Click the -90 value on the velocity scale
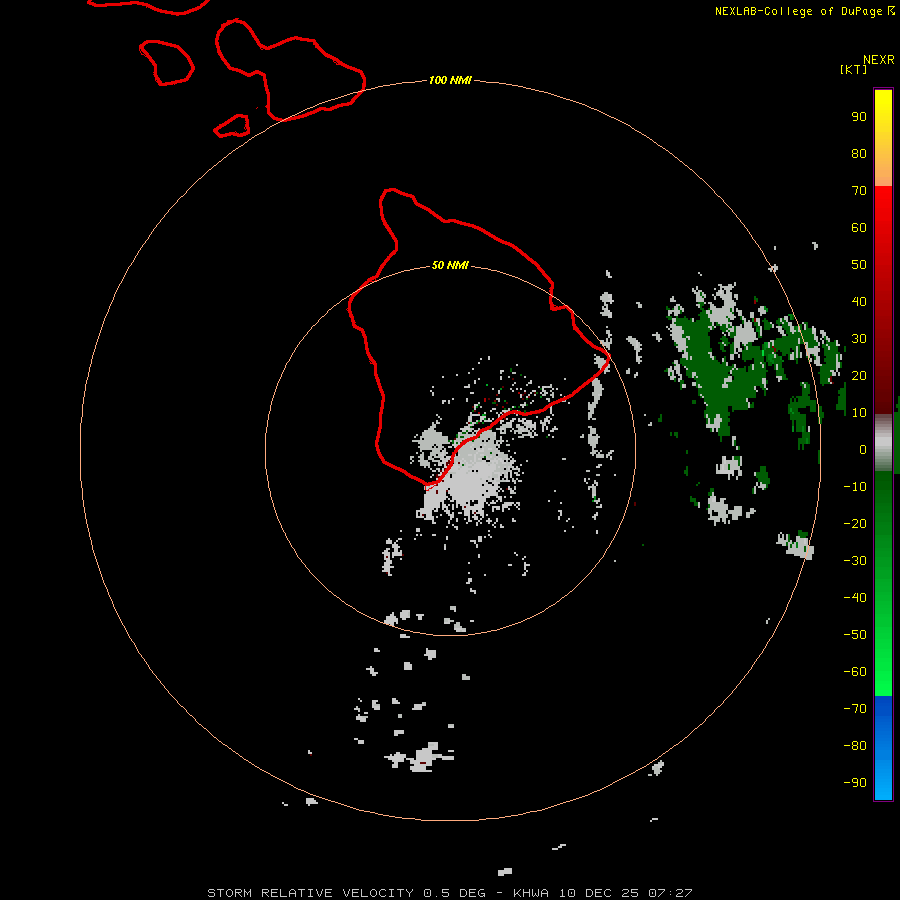900x900 pixels. pos(855,783)
